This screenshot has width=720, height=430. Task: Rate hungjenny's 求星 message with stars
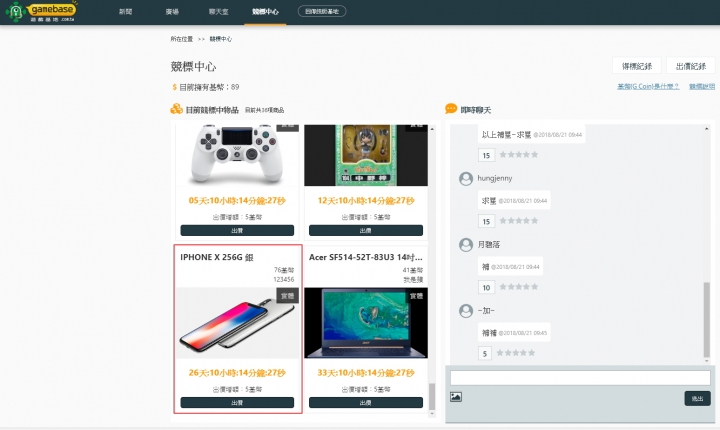pos(518,221)
